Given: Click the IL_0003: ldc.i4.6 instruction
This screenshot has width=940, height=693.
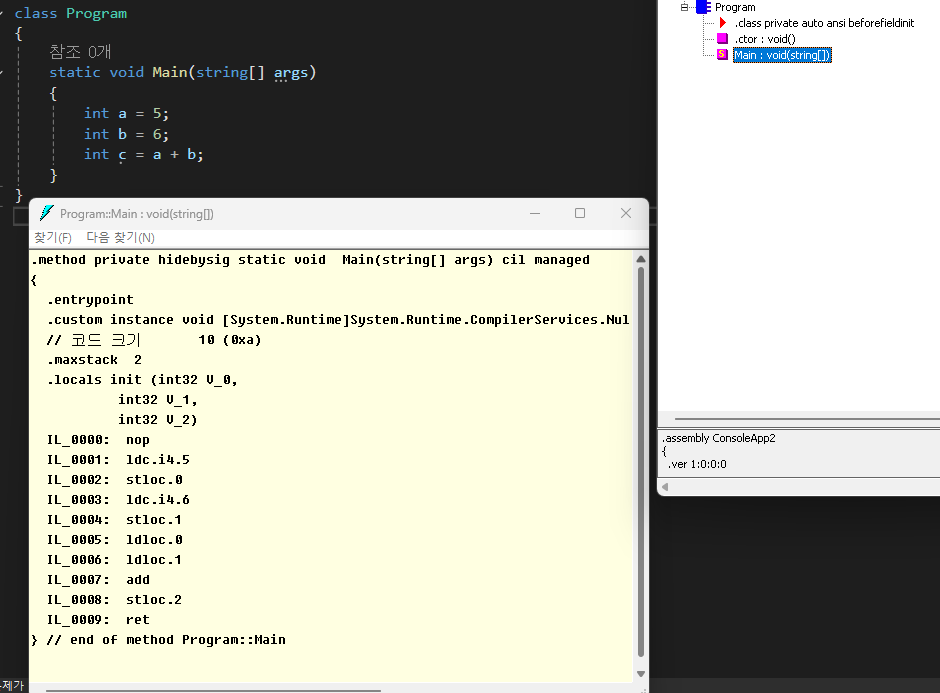Looking at the screenshot, I should point(118,500).
